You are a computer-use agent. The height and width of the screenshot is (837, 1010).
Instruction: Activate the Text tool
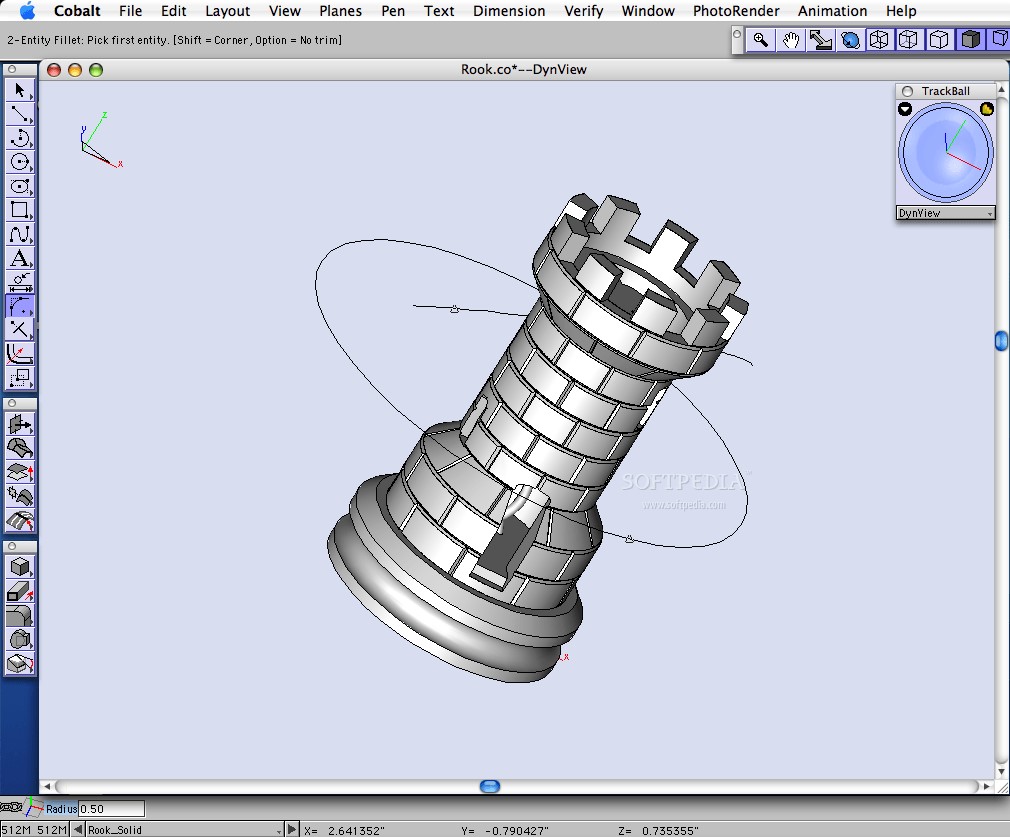[x=20, y=259]
